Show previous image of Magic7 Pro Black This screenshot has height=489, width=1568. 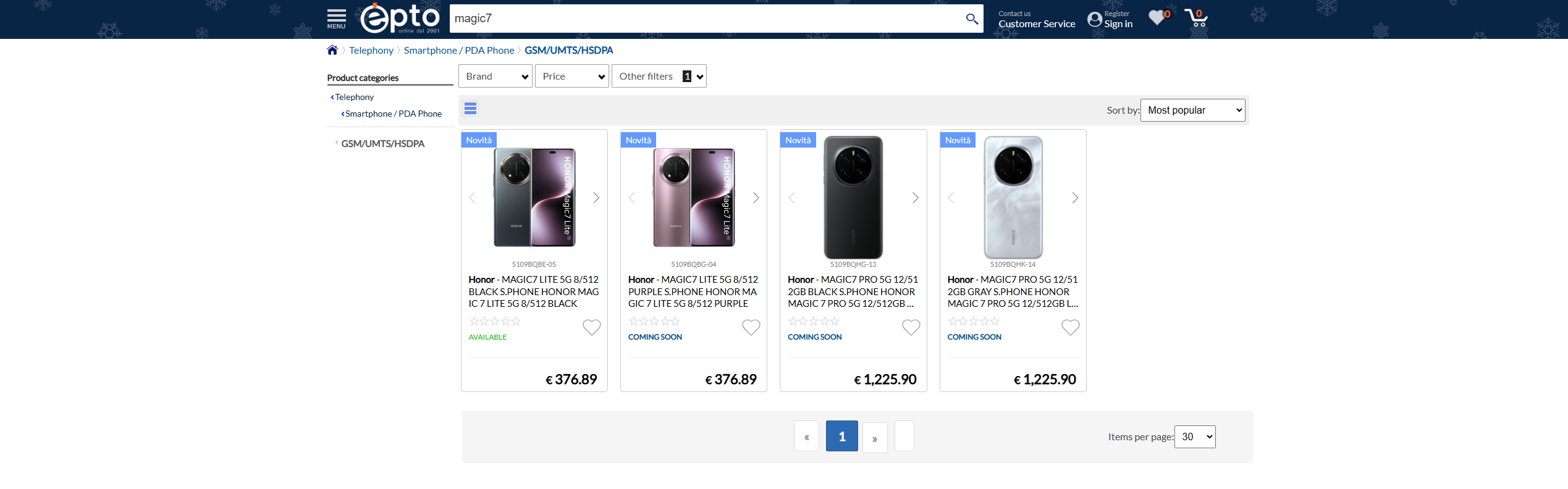click(x=792, y=198)
